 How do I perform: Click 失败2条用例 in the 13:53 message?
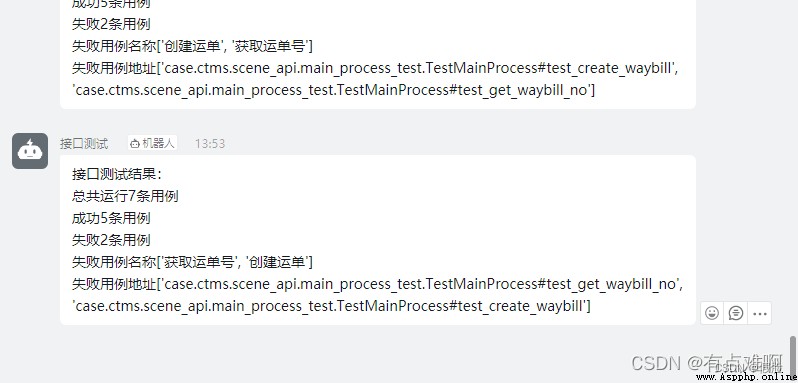[x=111, y=240]
